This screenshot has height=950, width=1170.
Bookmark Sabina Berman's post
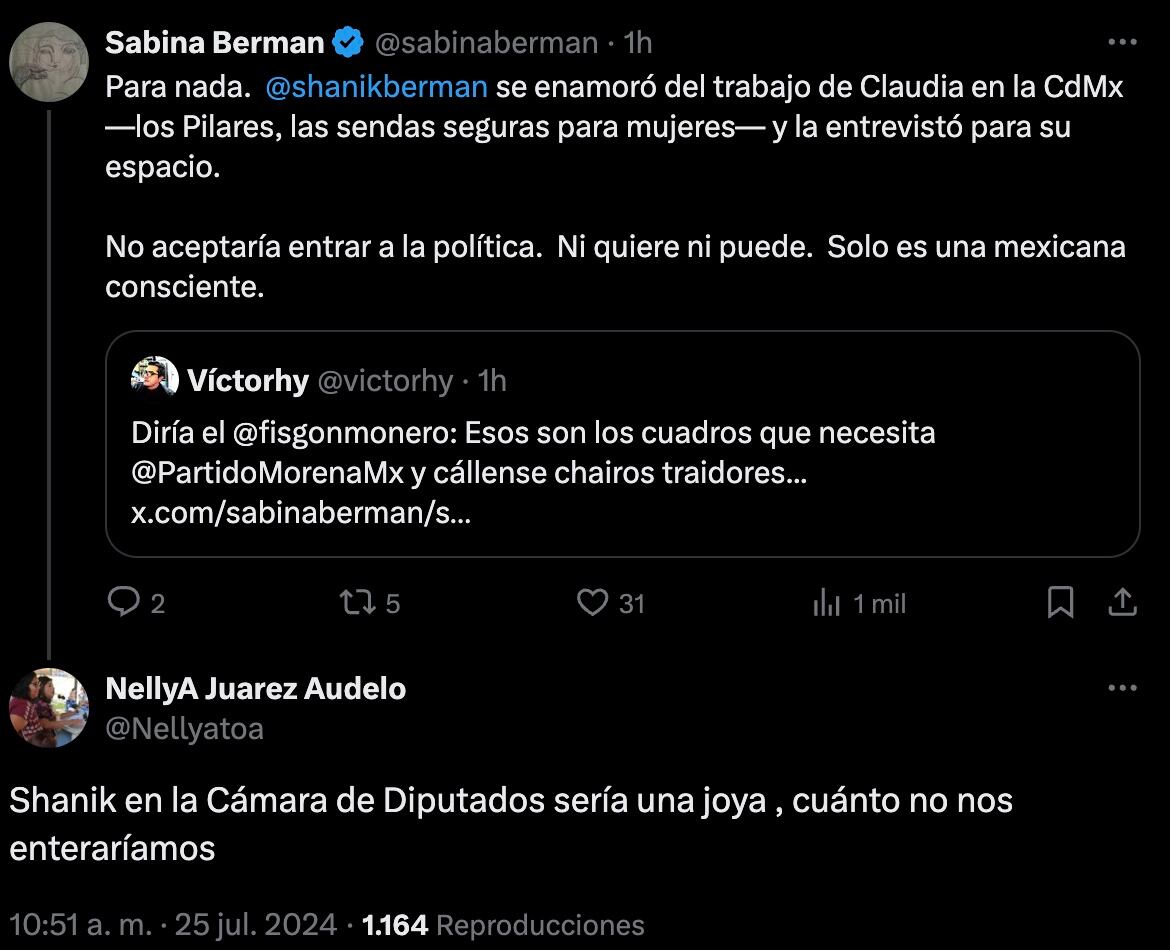(1060, 602)
